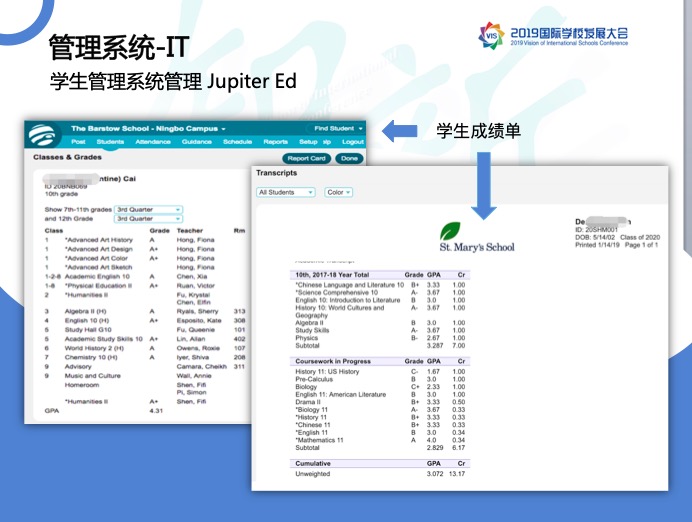Select Algebra II (H) class
The image size is (692, 522).
click(x=86, y=312)
